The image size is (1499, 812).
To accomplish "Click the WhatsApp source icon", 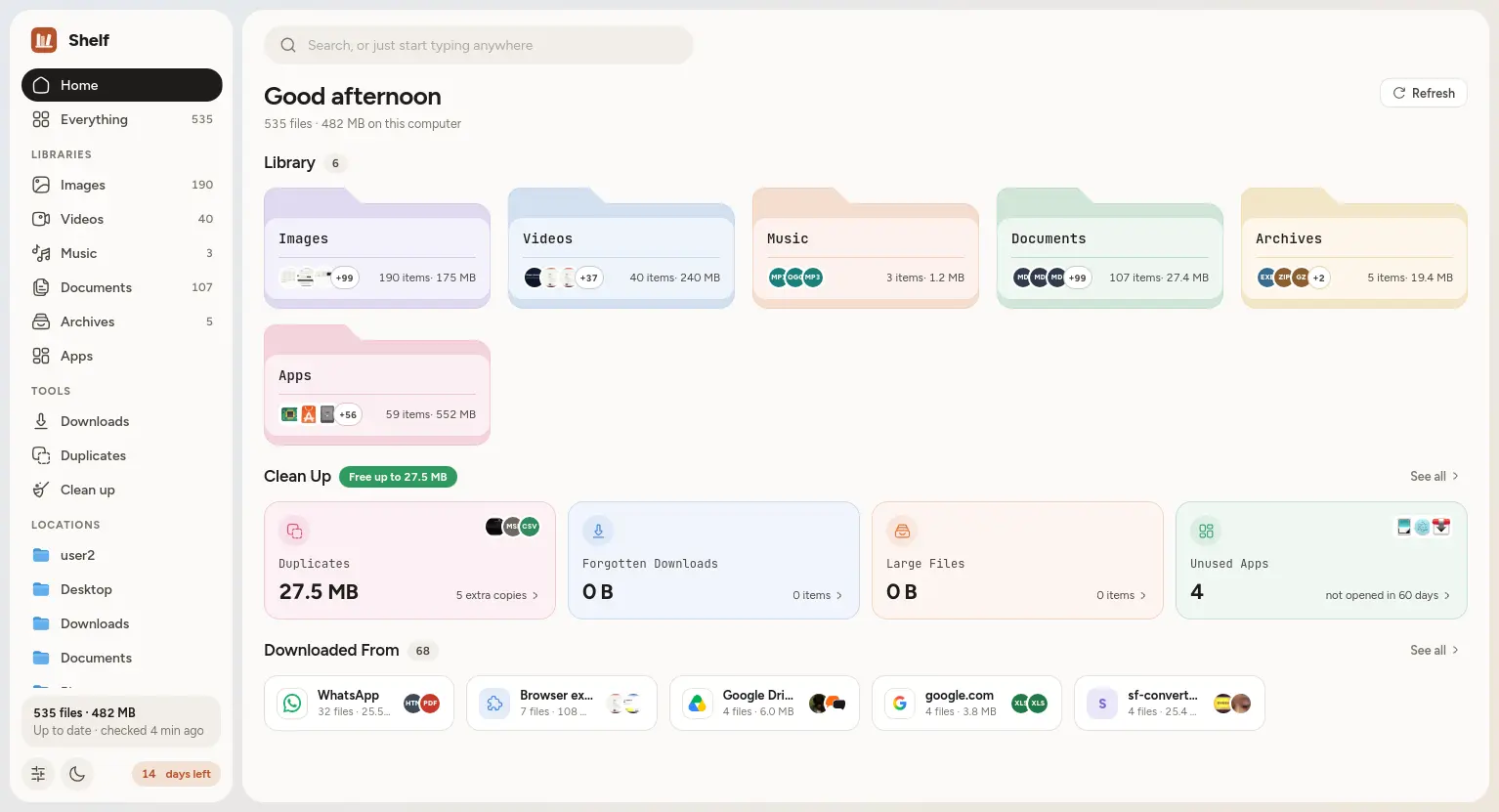I will pos(292,704).
